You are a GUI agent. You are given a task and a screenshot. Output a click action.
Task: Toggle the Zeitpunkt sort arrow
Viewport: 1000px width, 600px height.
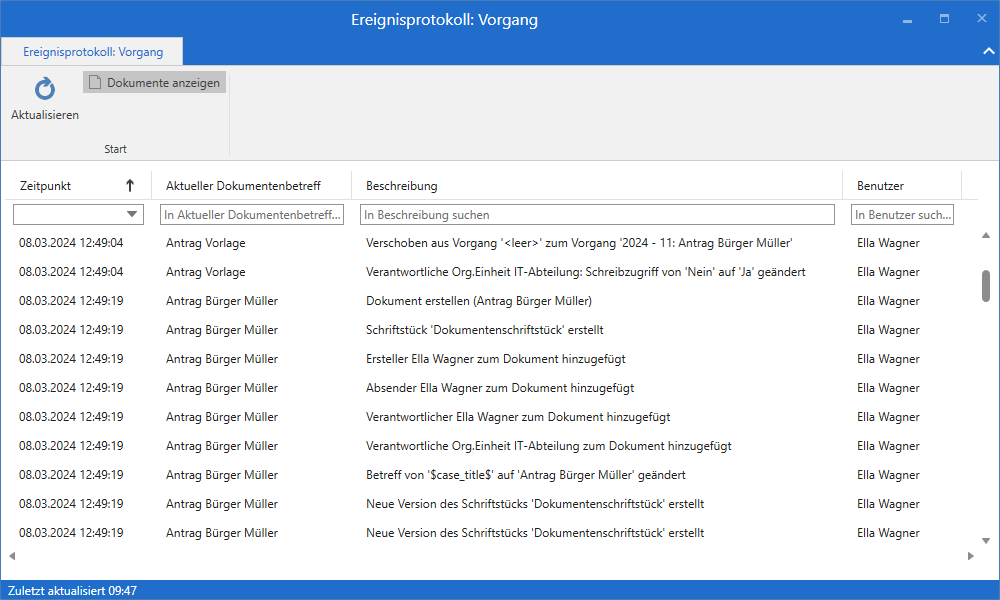[129, 186]
